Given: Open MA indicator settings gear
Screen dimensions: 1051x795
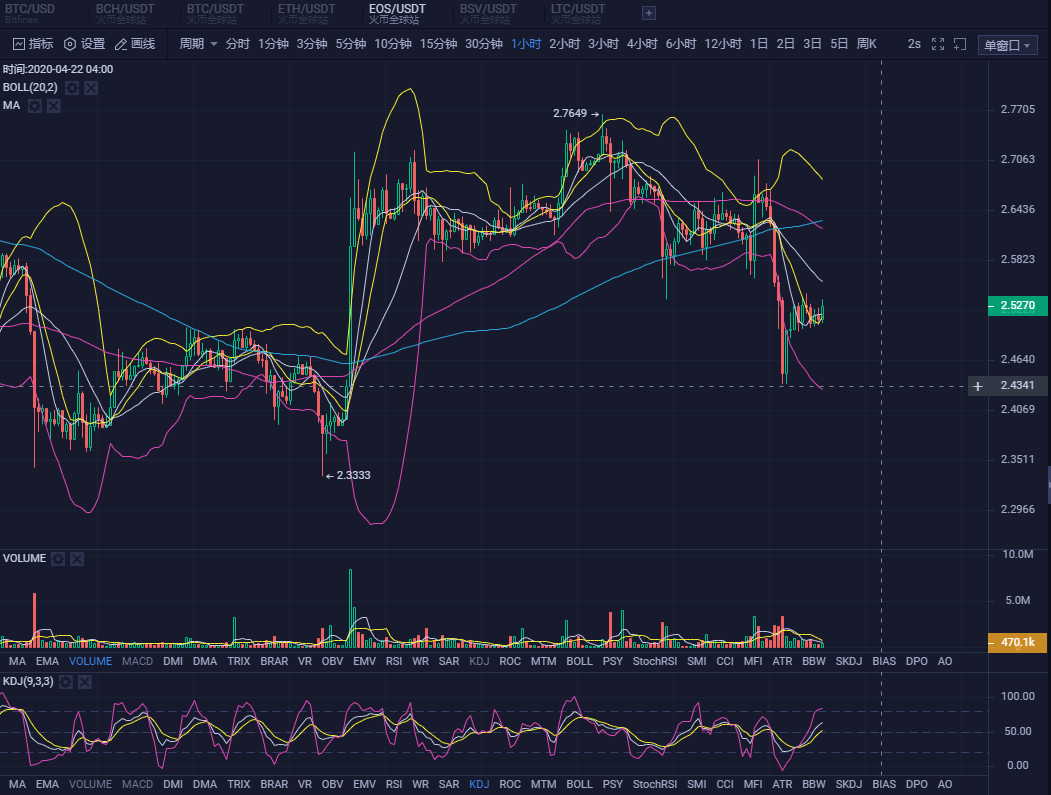Looking at the screenshot, I should point(35,105).
